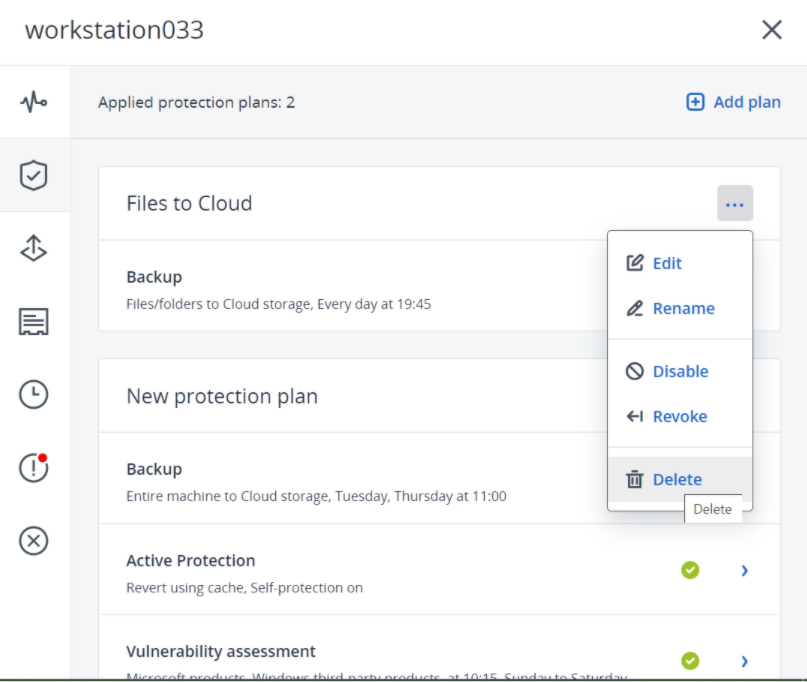The image size is (807, 682).
Task: Expand the Active Protection chevron
Action: point(744,570)
